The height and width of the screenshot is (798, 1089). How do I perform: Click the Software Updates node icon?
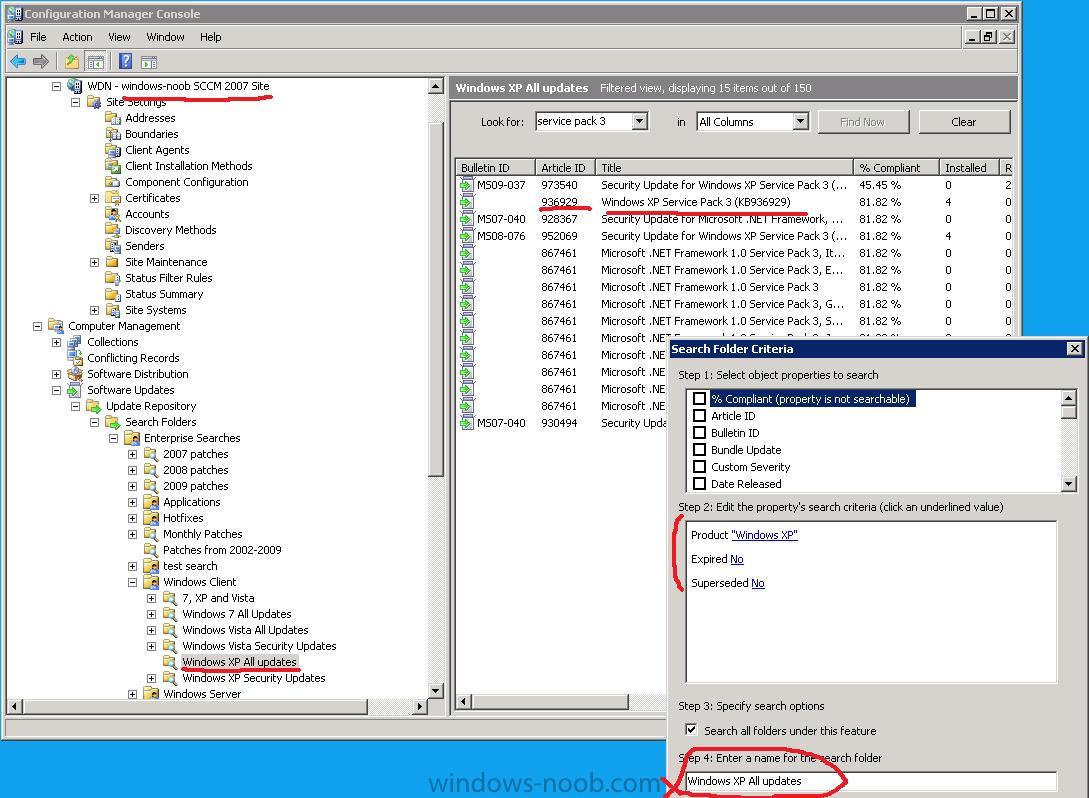[x=75, y=390]
